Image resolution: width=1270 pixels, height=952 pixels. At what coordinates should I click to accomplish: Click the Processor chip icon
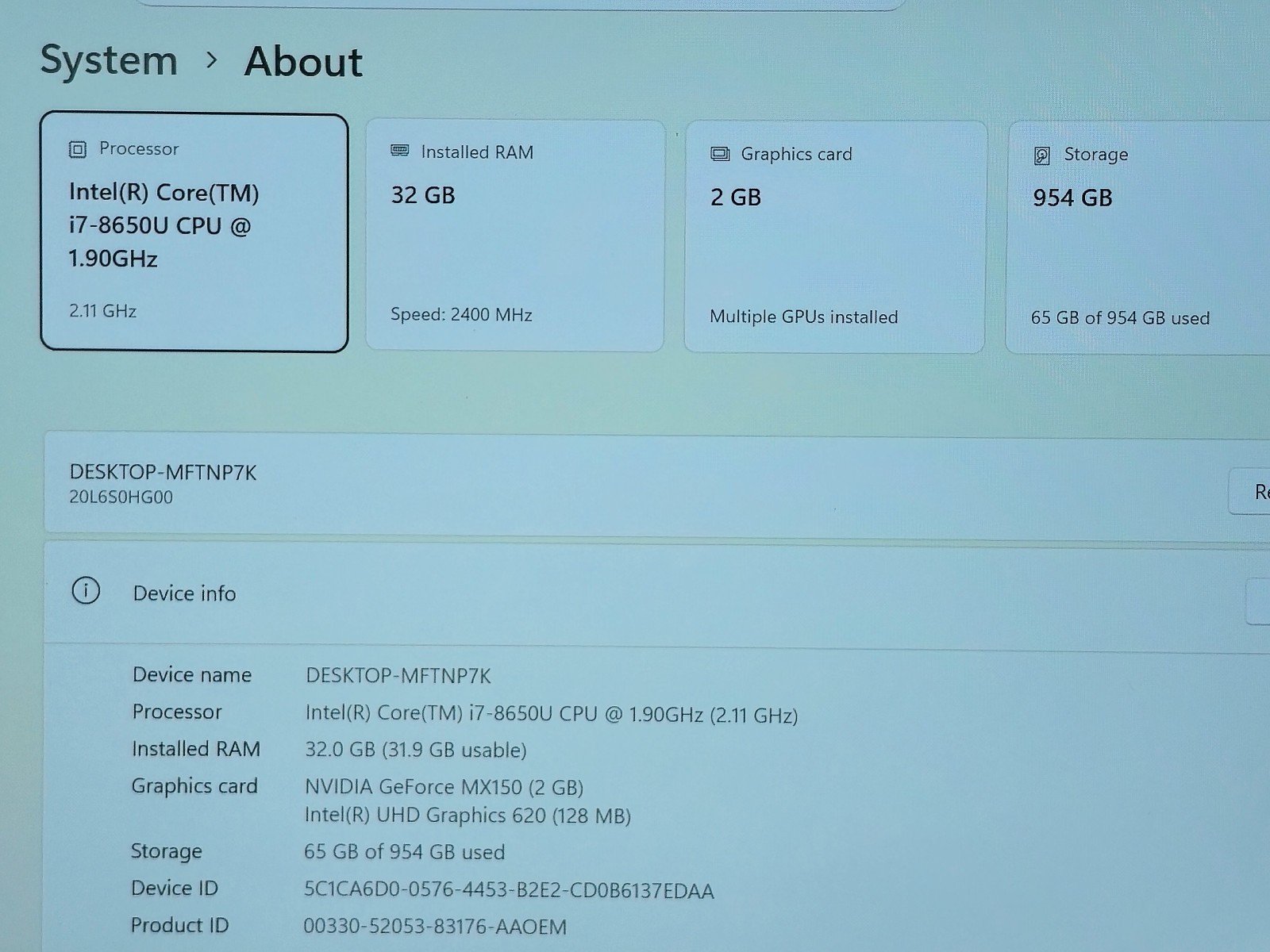pos(77,149)
